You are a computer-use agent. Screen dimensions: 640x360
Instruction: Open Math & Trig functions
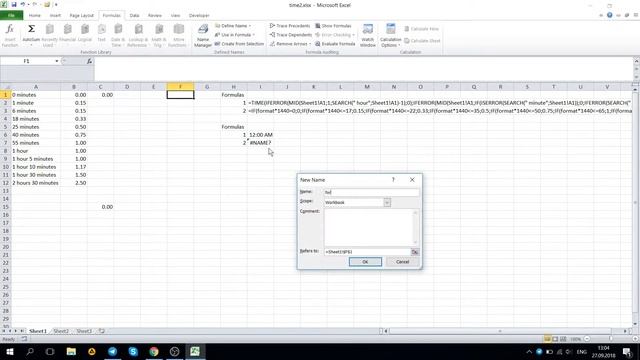(159, 36)
